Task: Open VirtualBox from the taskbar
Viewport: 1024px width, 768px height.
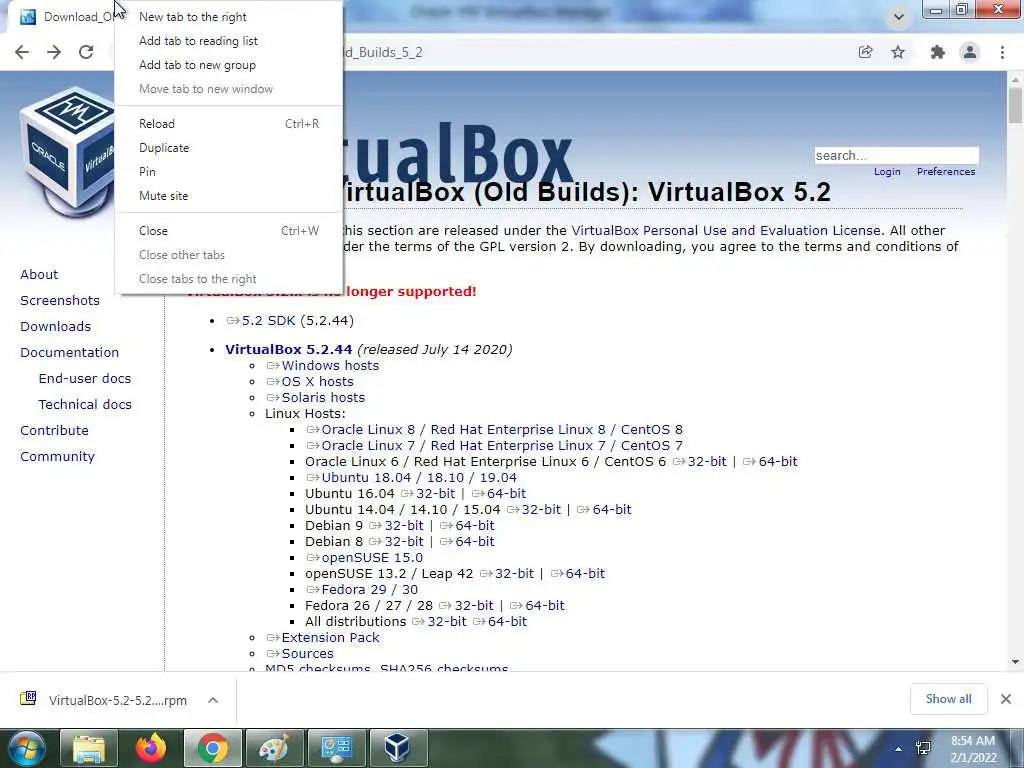Action: 398,748
